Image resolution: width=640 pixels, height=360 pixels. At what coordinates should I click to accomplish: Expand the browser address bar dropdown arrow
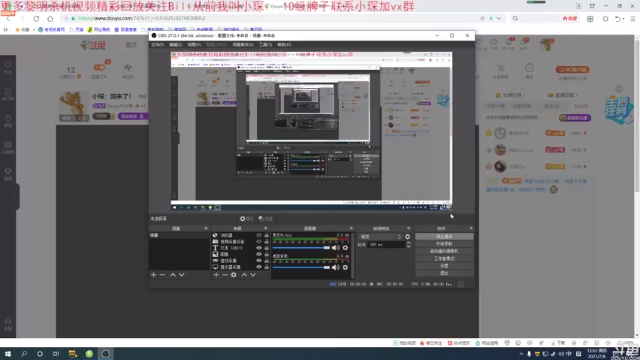click(x=499, y=18)
